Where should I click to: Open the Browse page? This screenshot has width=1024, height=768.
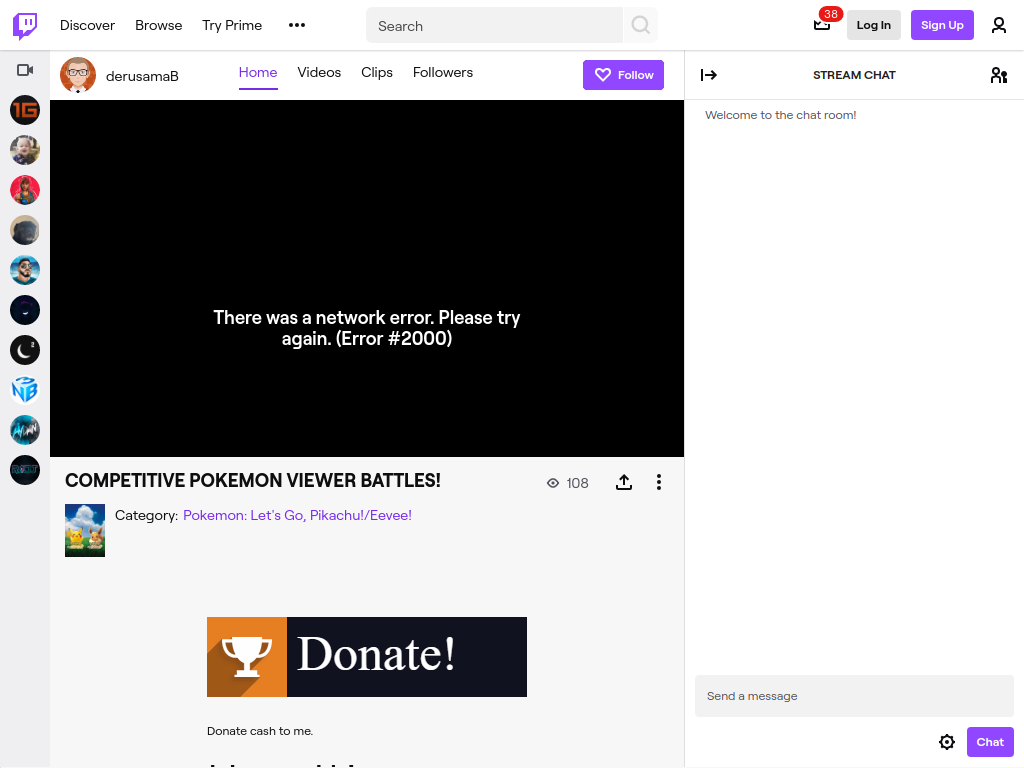click(x=159, y=25)
